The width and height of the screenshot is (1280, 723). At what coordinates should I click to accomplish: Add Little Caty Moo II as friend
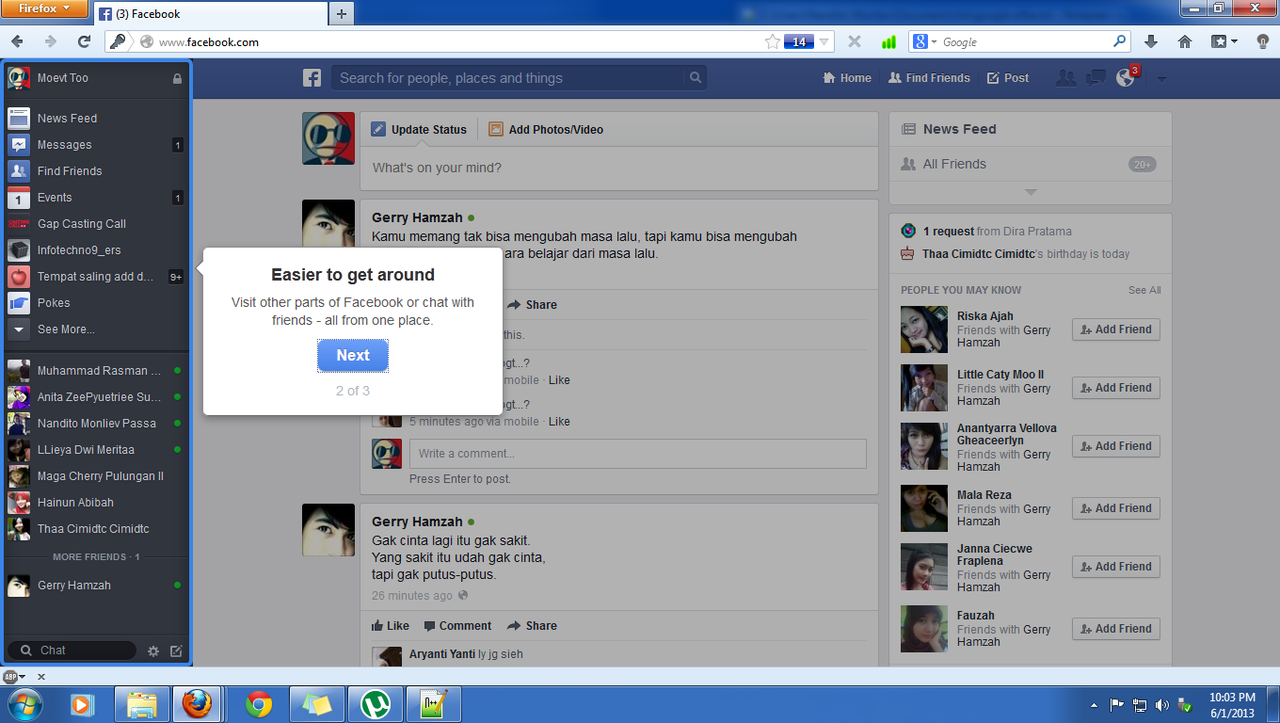click(x=1116, y=387)
